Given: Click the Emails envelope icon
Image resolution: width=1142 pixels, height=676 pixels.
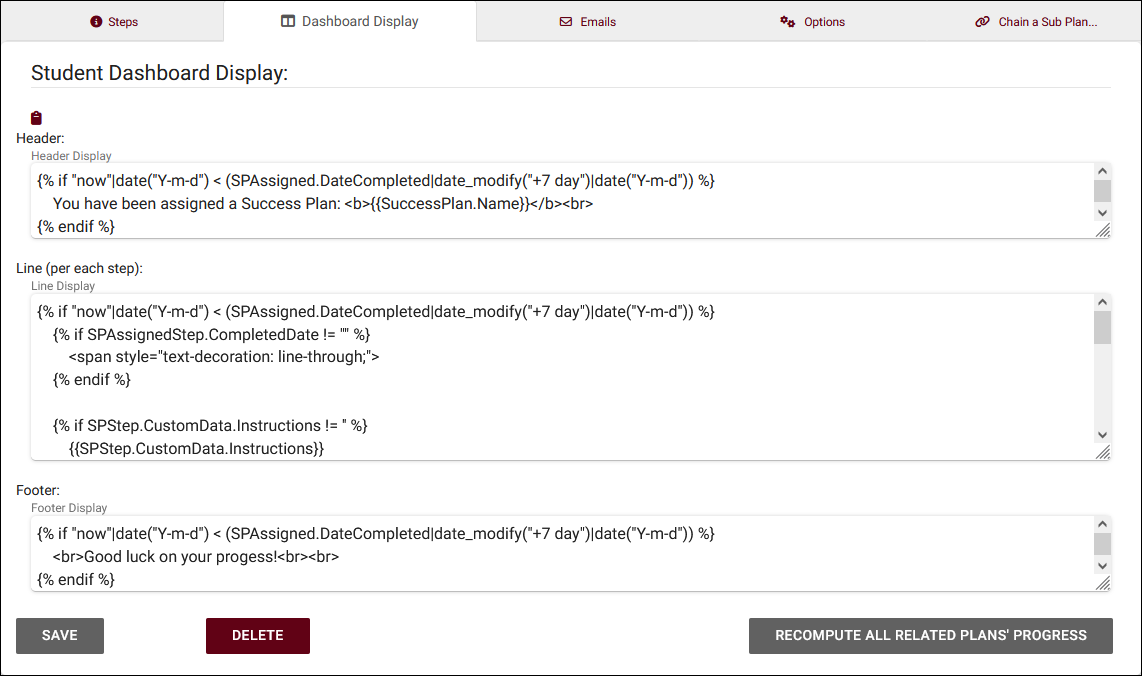Looking at the screenshot, I should click(x=566, y=22).
